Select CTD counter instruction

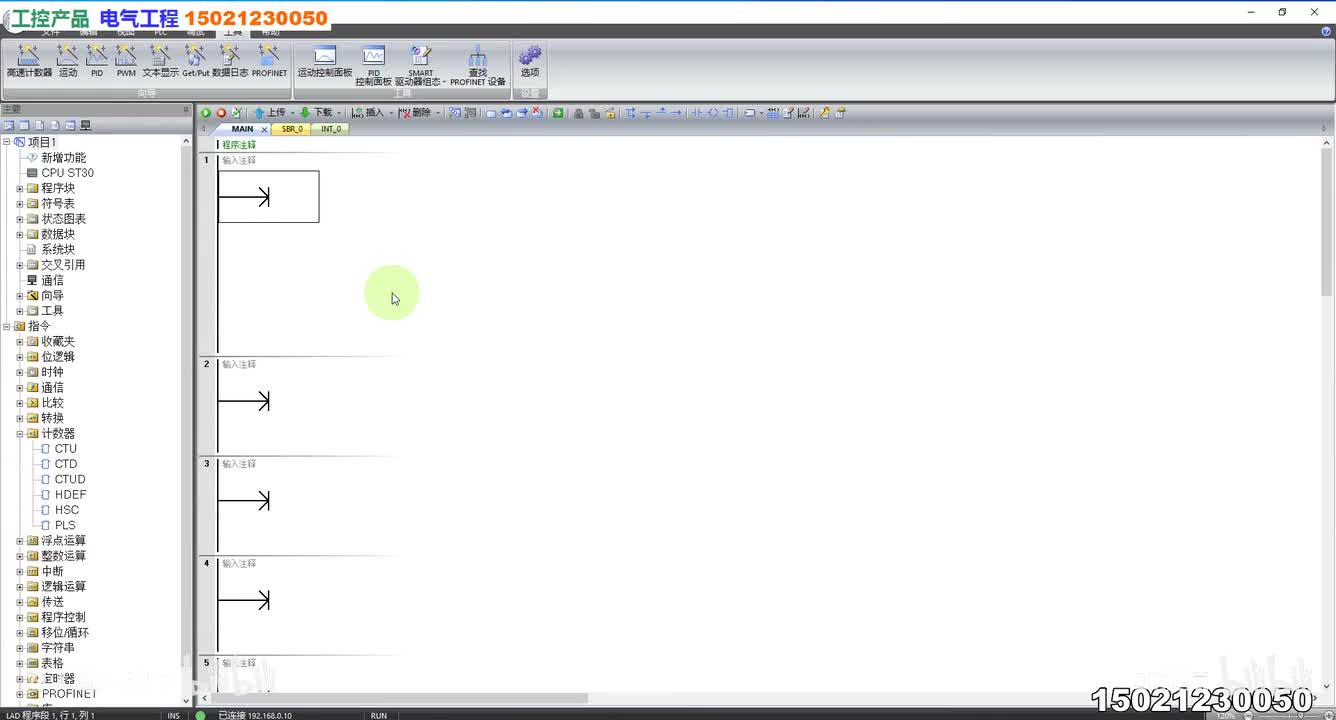(x=66, y=464)
